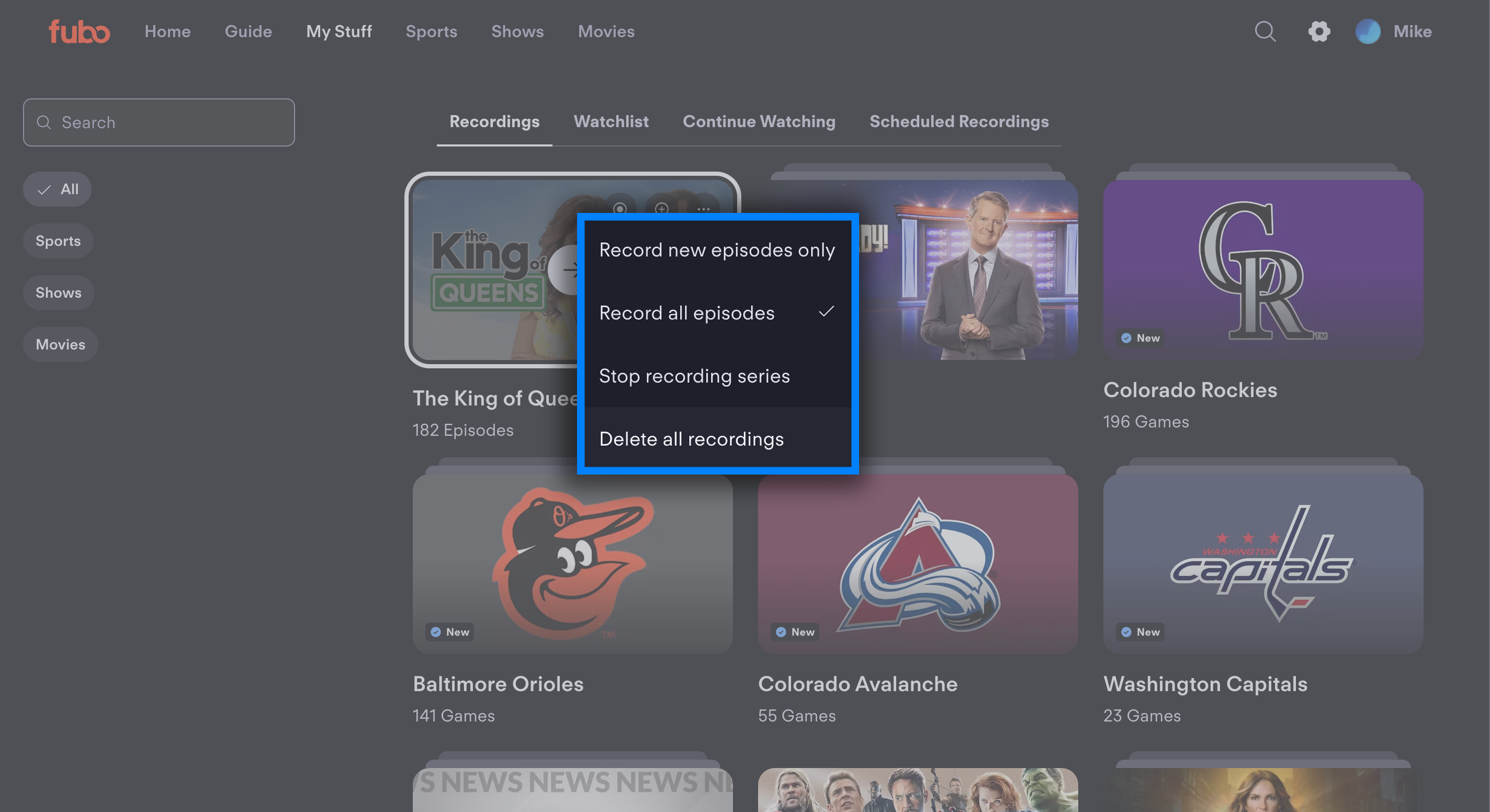Select the All filter chip

point(57,189)
